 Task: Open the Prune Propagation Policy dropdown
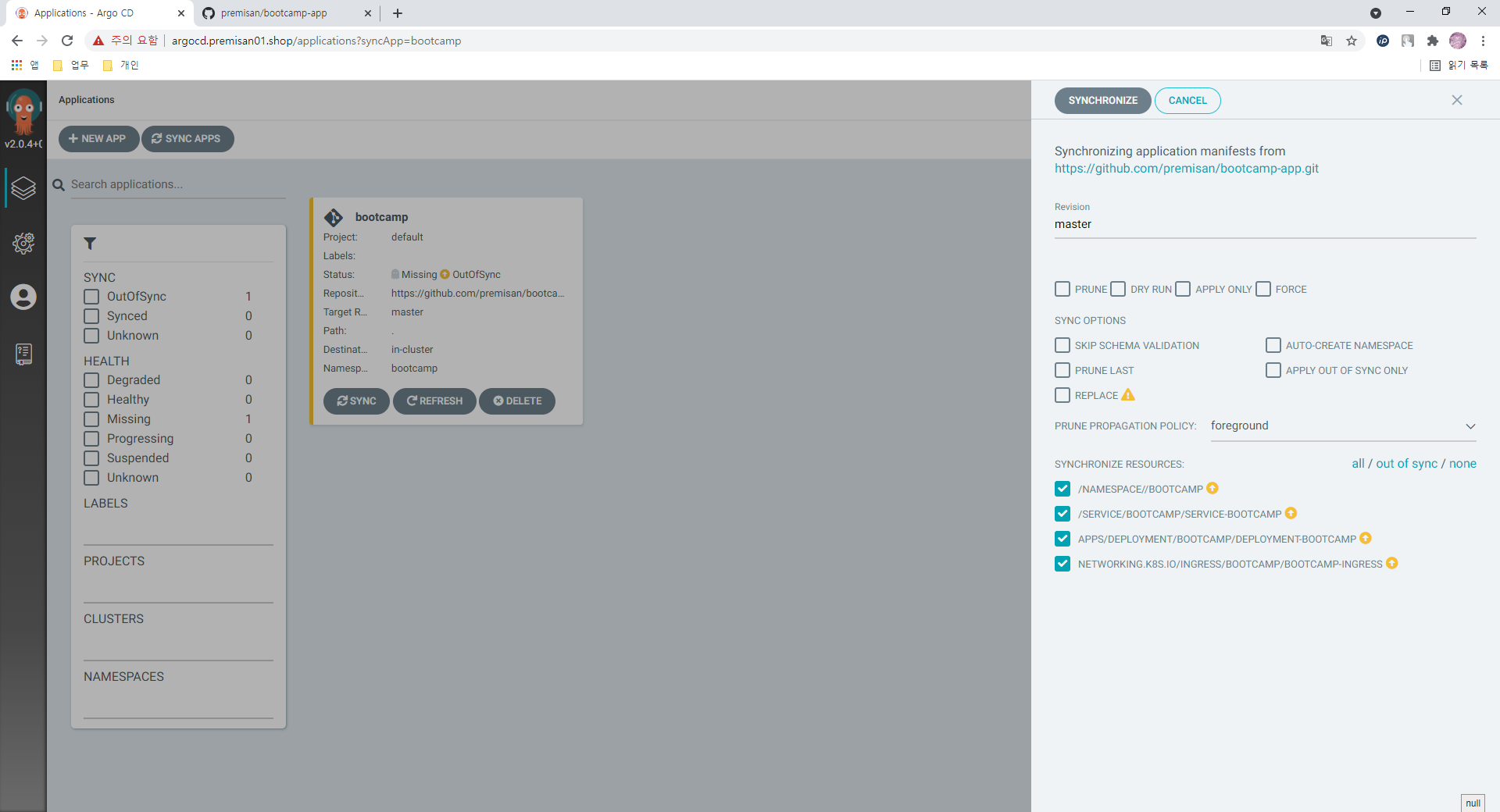pyautogui.click(x=1344, y=426)
